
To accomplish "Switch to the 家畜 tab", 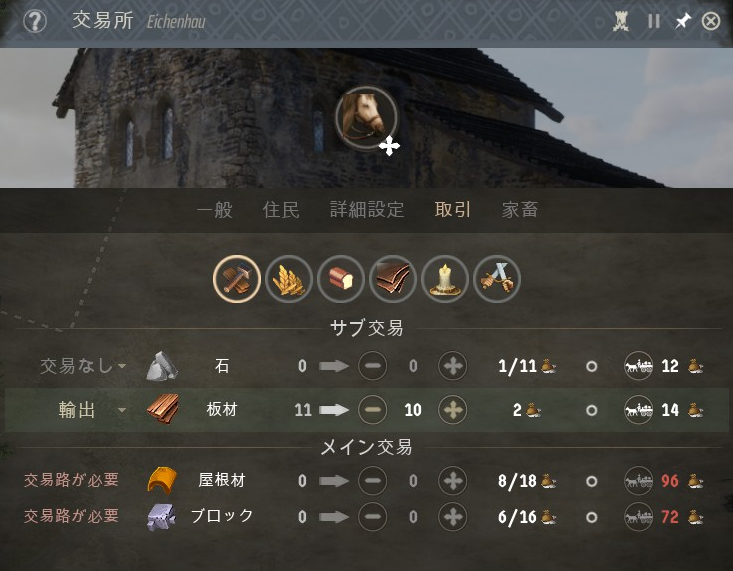I will (x=520, y=210).
